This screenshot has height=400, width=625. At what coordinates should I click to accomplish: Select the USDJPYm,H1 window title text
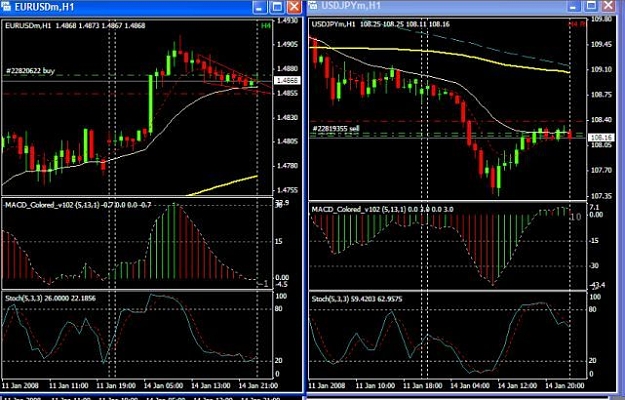(x=351, y=6)
